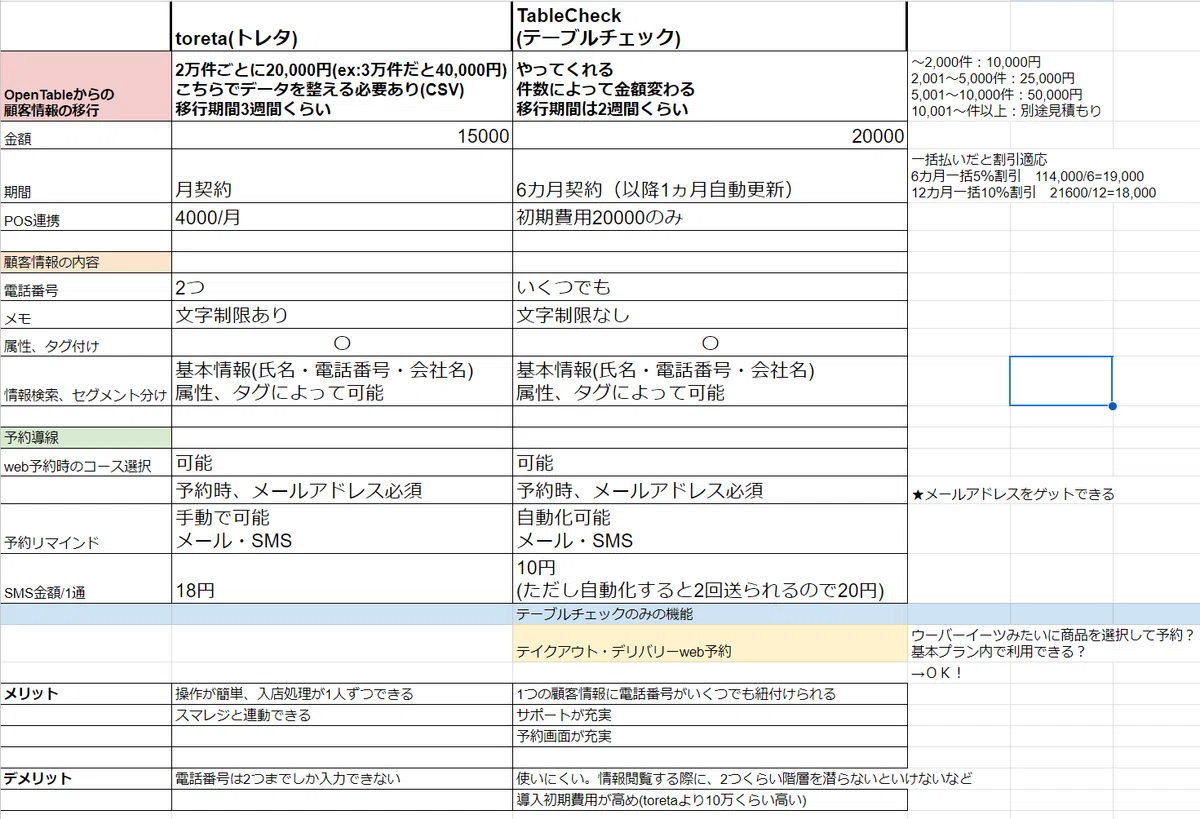The height and width of the screenshot is (819, 1200).
Task: Select the '4000/月' cell
Action: [x=341, y=216]
